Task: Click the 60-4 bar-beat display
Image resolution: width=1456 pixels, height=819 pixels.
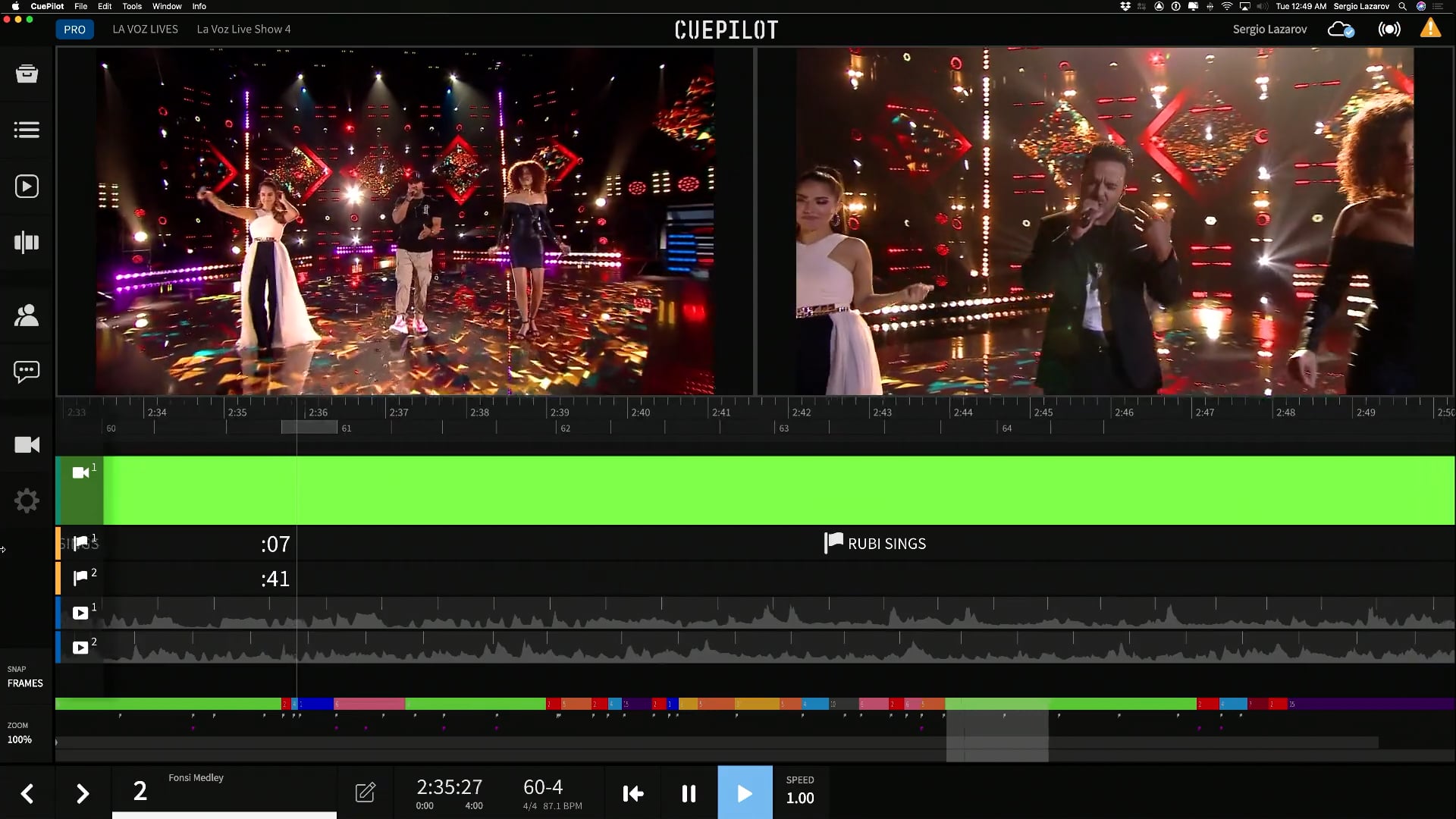Action: pos(543,787)
